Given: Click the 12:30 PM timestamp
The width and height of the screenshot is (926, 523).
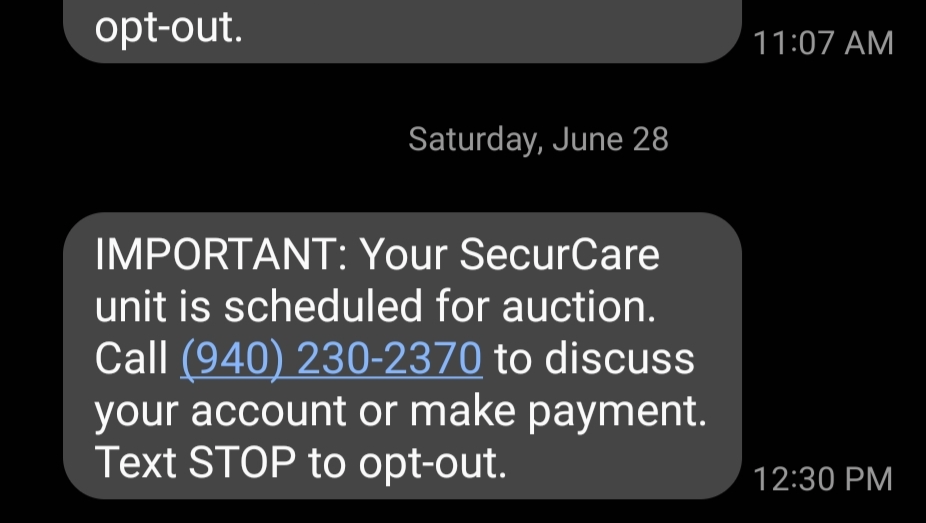Looking at the screenshot, I should tap(822, 479).
